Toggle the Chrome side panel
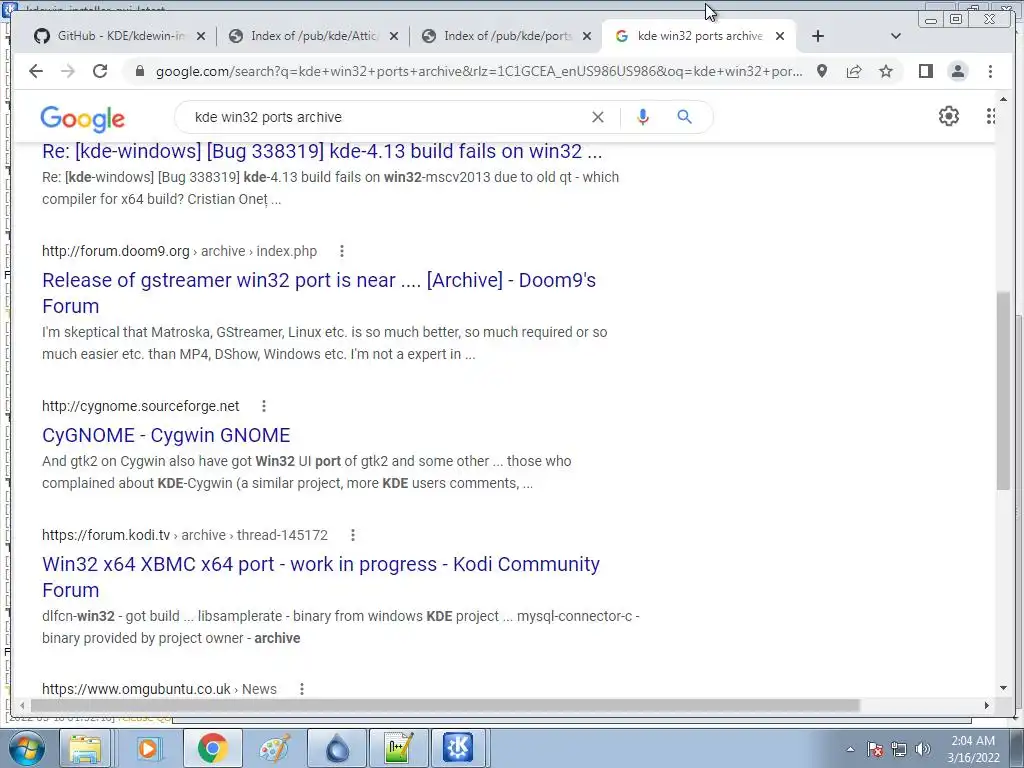 point(925,71)
